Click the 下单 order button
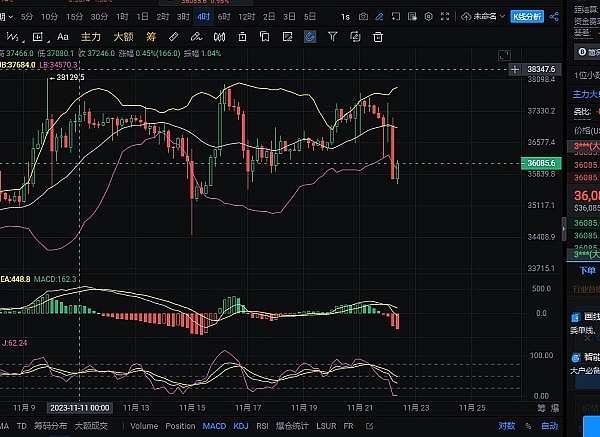Screen dimensions: 600x437 pyautogui.click(x=587, y=270)
